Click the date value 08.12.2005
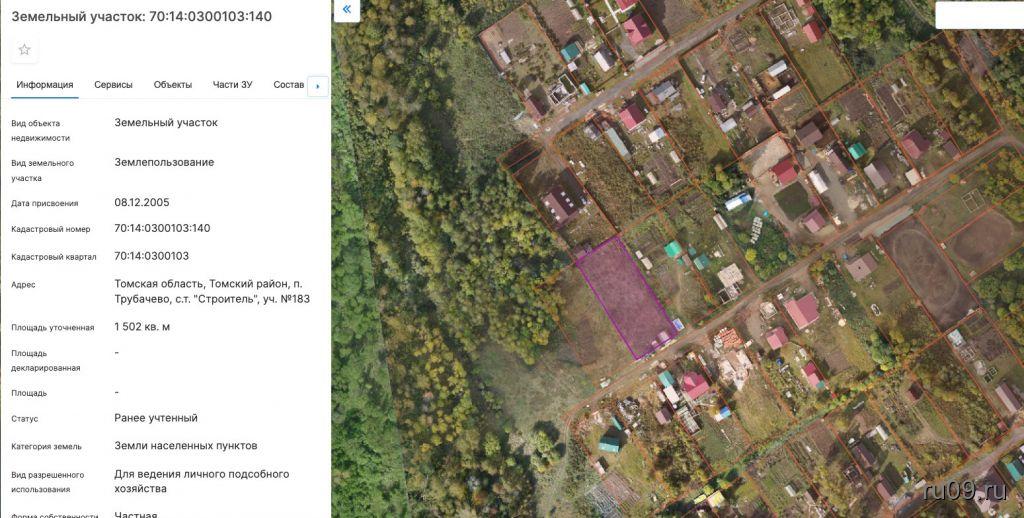 tap(142, 202)
